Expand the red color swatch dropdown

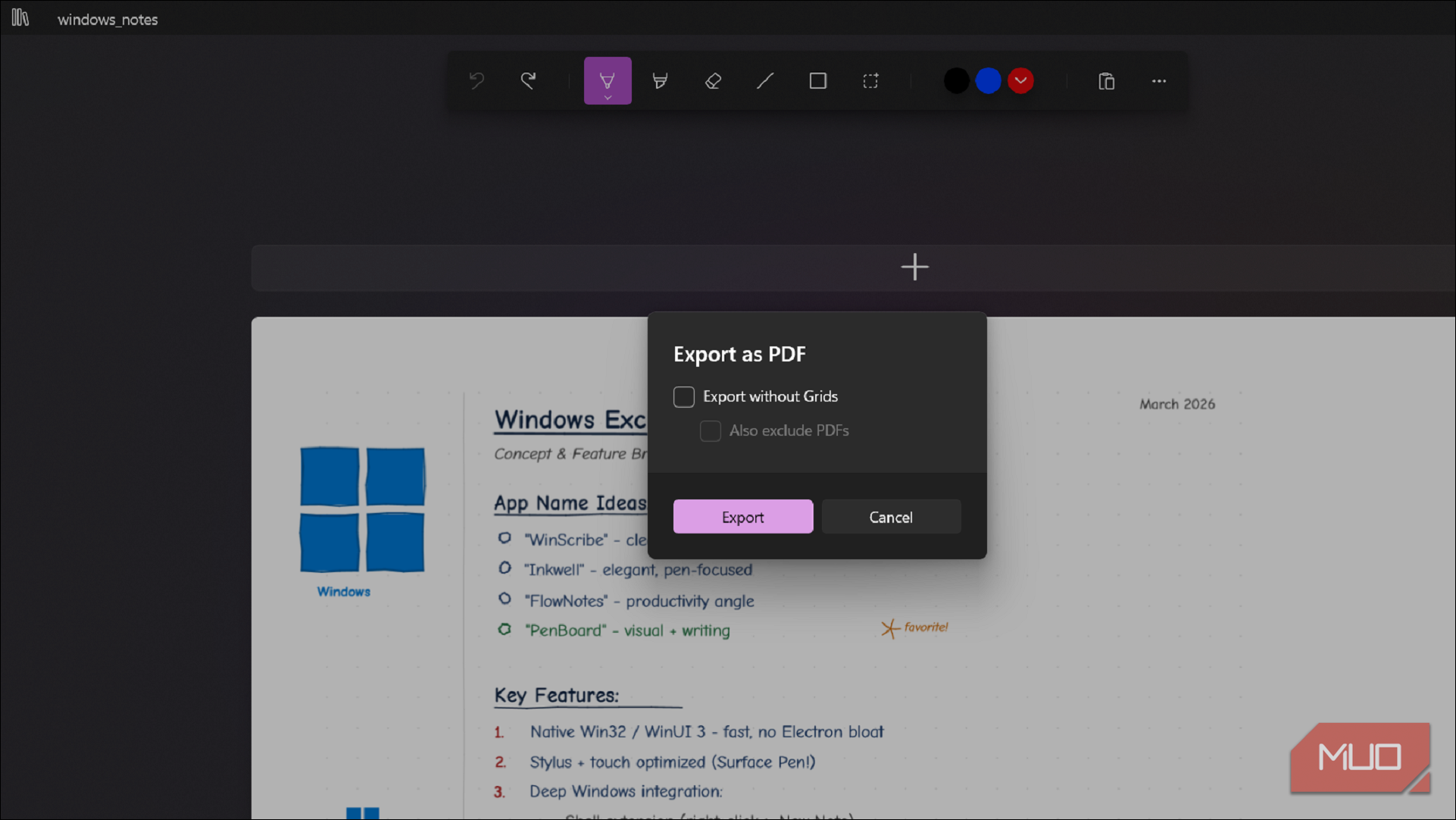pyautogui.click(x=1021, y=80)
